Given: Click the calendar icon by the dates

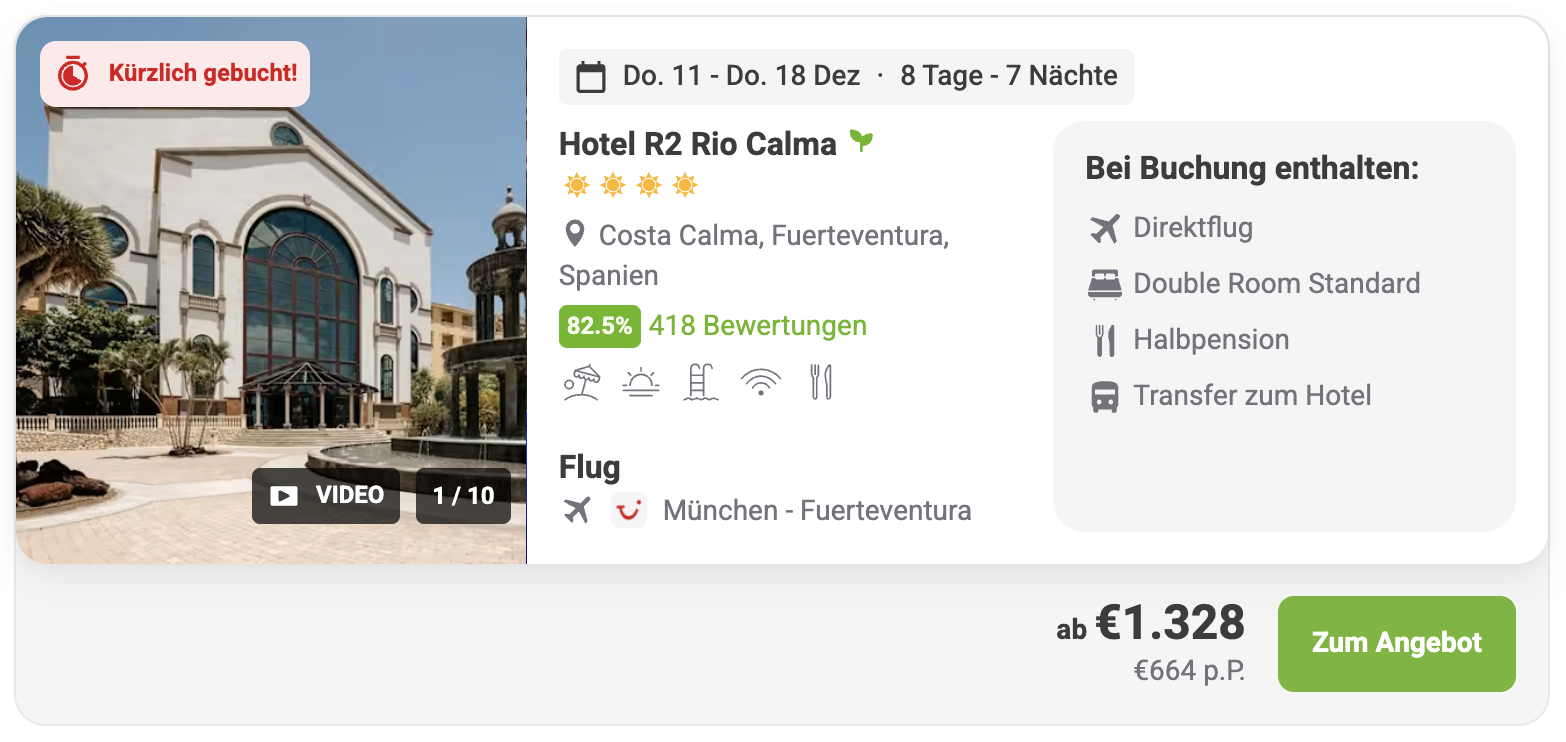Looking at the screenshot, I should 591,77.
